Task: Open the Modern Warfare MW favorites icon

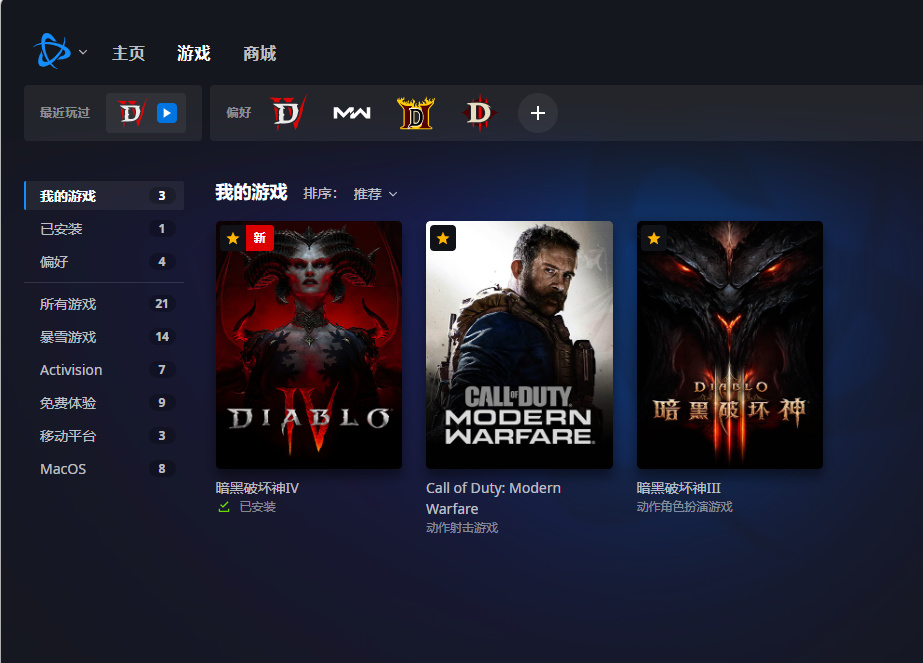Action: 352,112
